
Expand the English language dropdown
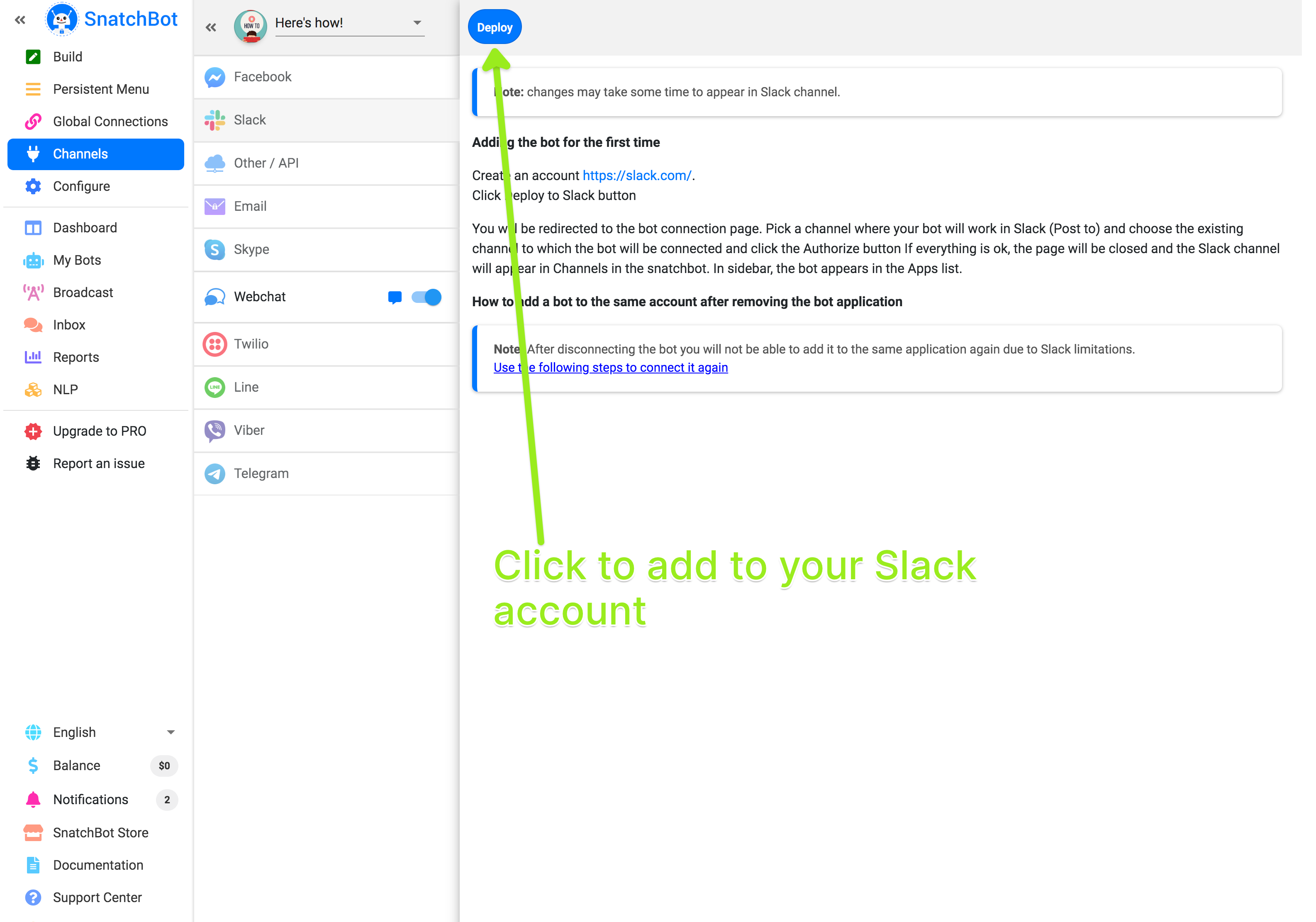pyautogui.click(x=170, y=732)
